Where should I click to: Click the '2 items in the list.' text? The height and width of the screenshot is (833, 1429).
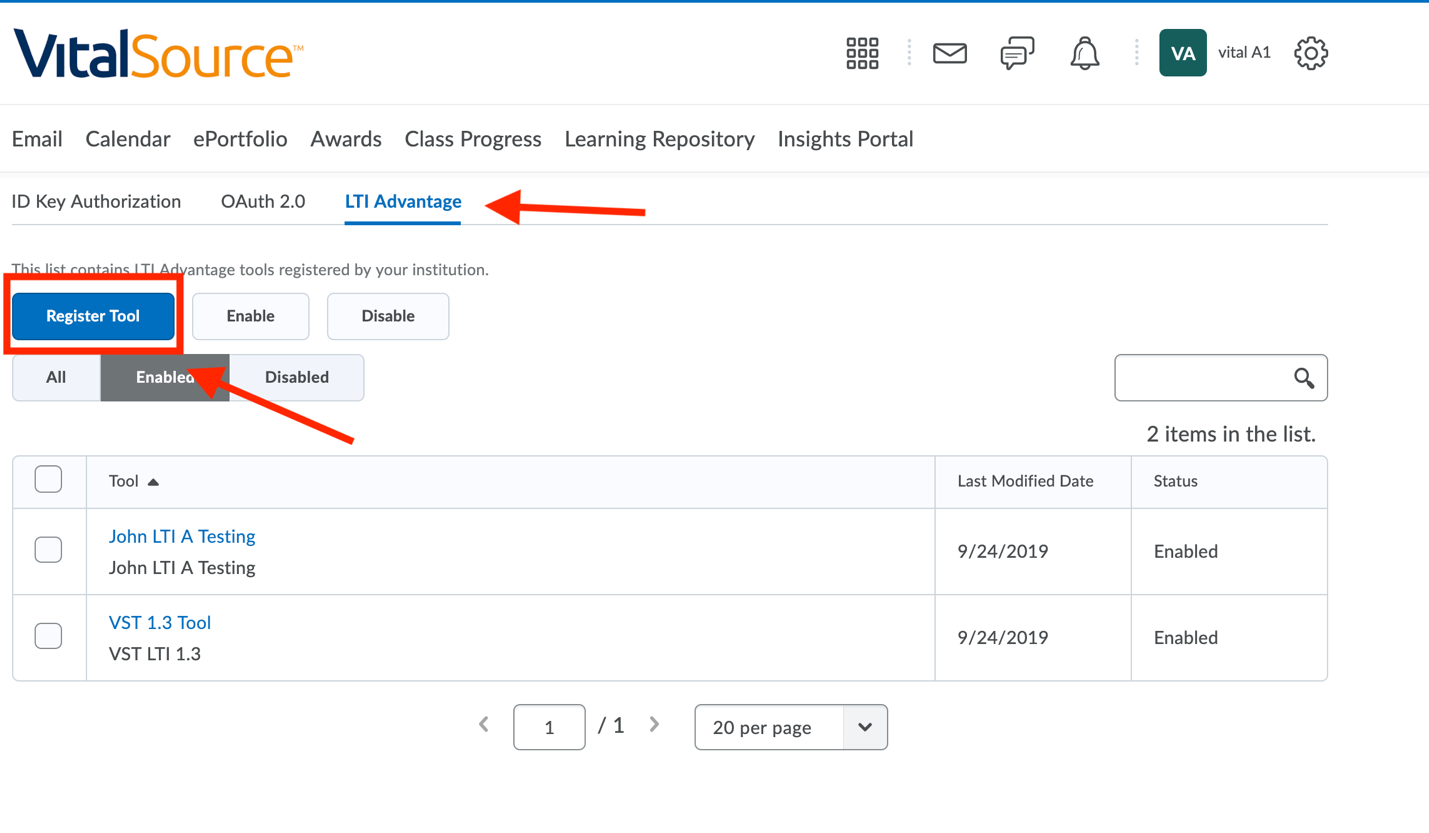coord(1231,434)
